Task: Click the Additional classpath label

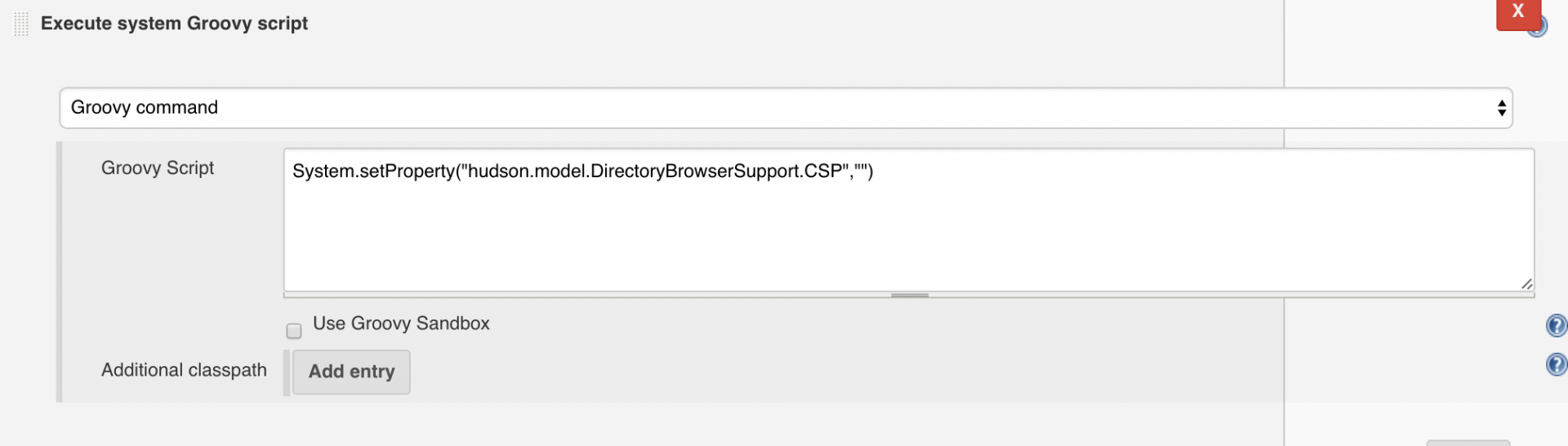Action: (184, 370)
